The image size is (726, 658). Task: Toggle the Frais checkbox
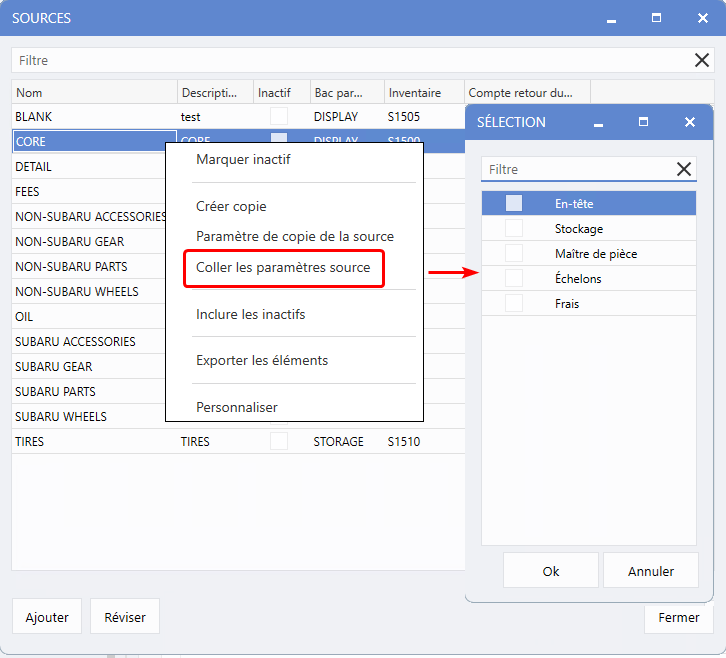click(x=513, y=303)
